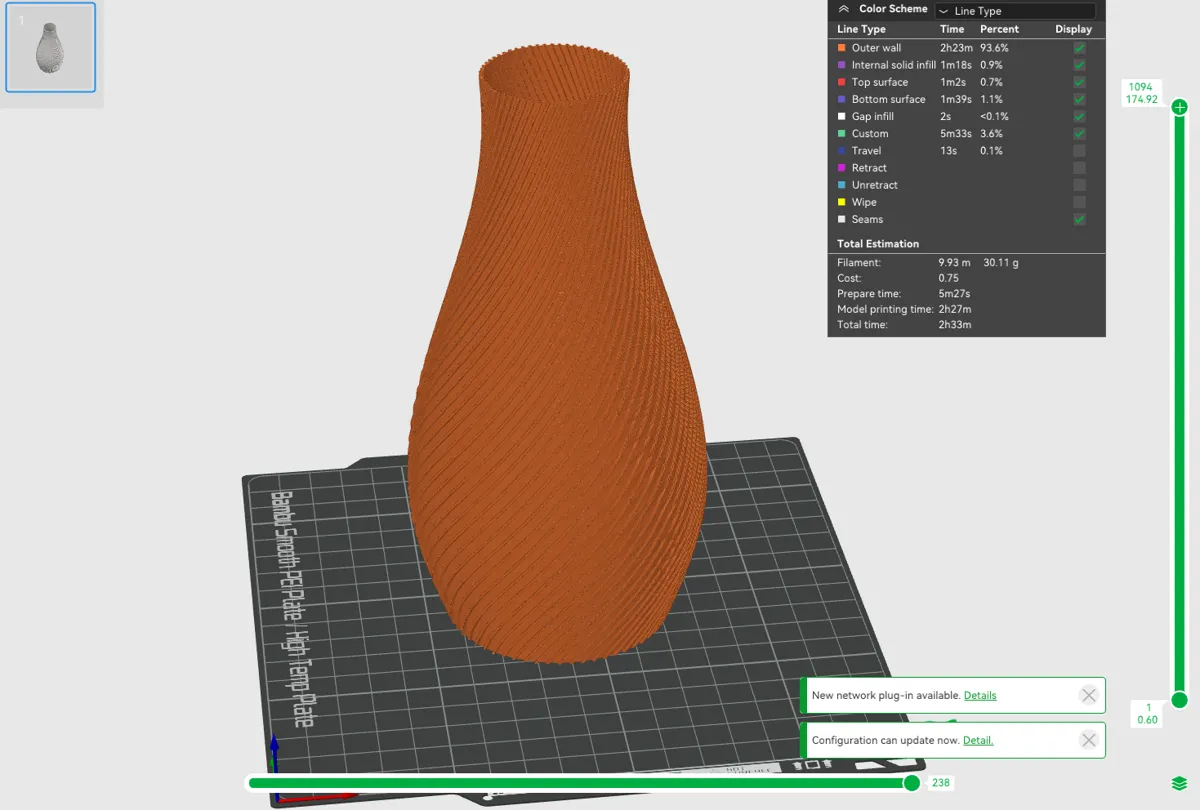Image resolution: width=1200 pixels, height=810 pixels.
Task: Click the yellow Wipe color swatch
Action: tap(842, 202)
